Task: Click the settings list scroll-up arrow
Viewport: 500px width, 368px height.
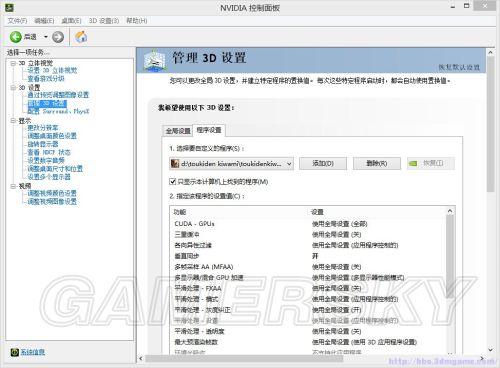Action: click(x=450, y=211)
